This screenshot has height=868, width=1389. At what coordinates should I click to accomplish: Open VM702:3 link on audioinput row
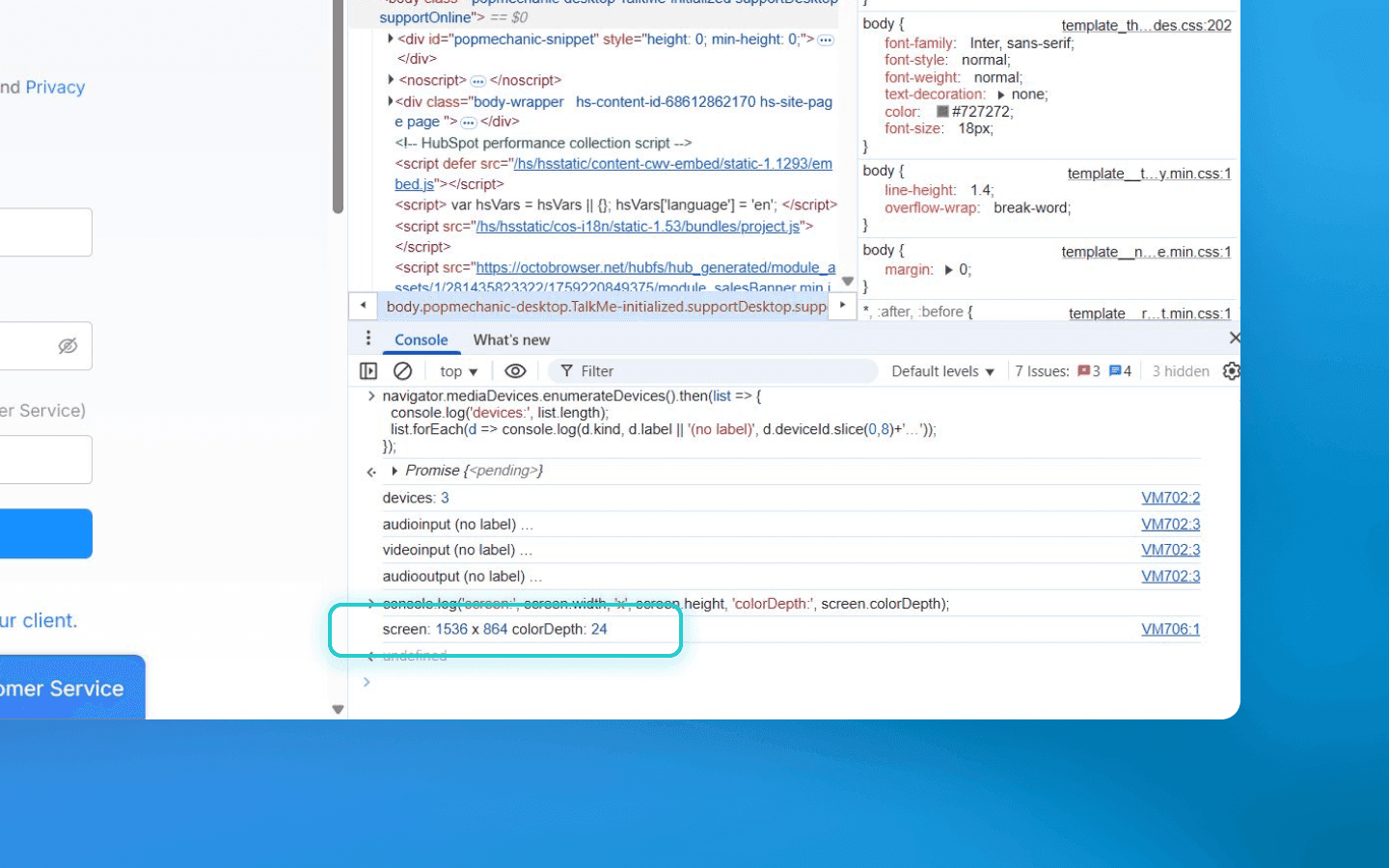[x=1170, y=524]
